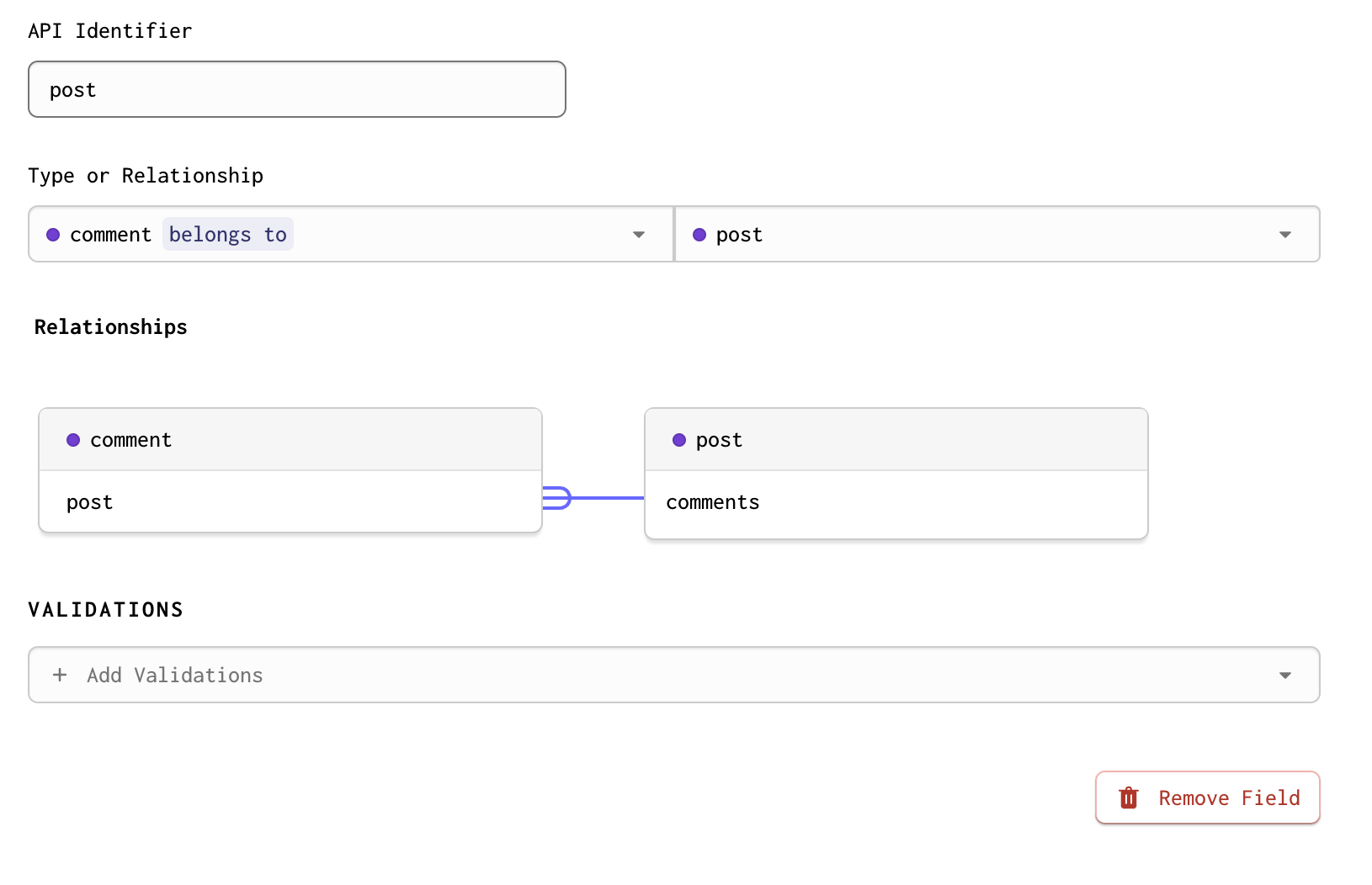This screenshot has height=885, width=1372.
Task: Click the relationship connector line between the cards
Action: point(607,498)
